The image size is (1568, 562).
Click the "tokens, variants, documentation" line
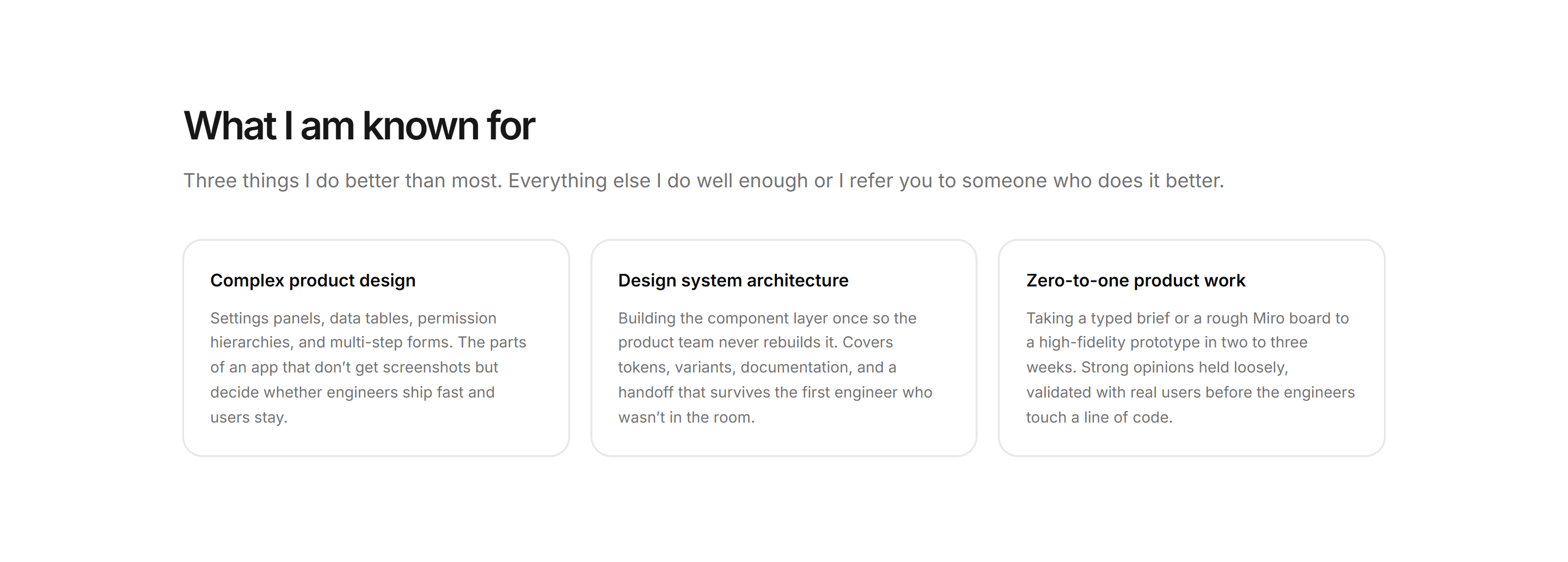757,368
